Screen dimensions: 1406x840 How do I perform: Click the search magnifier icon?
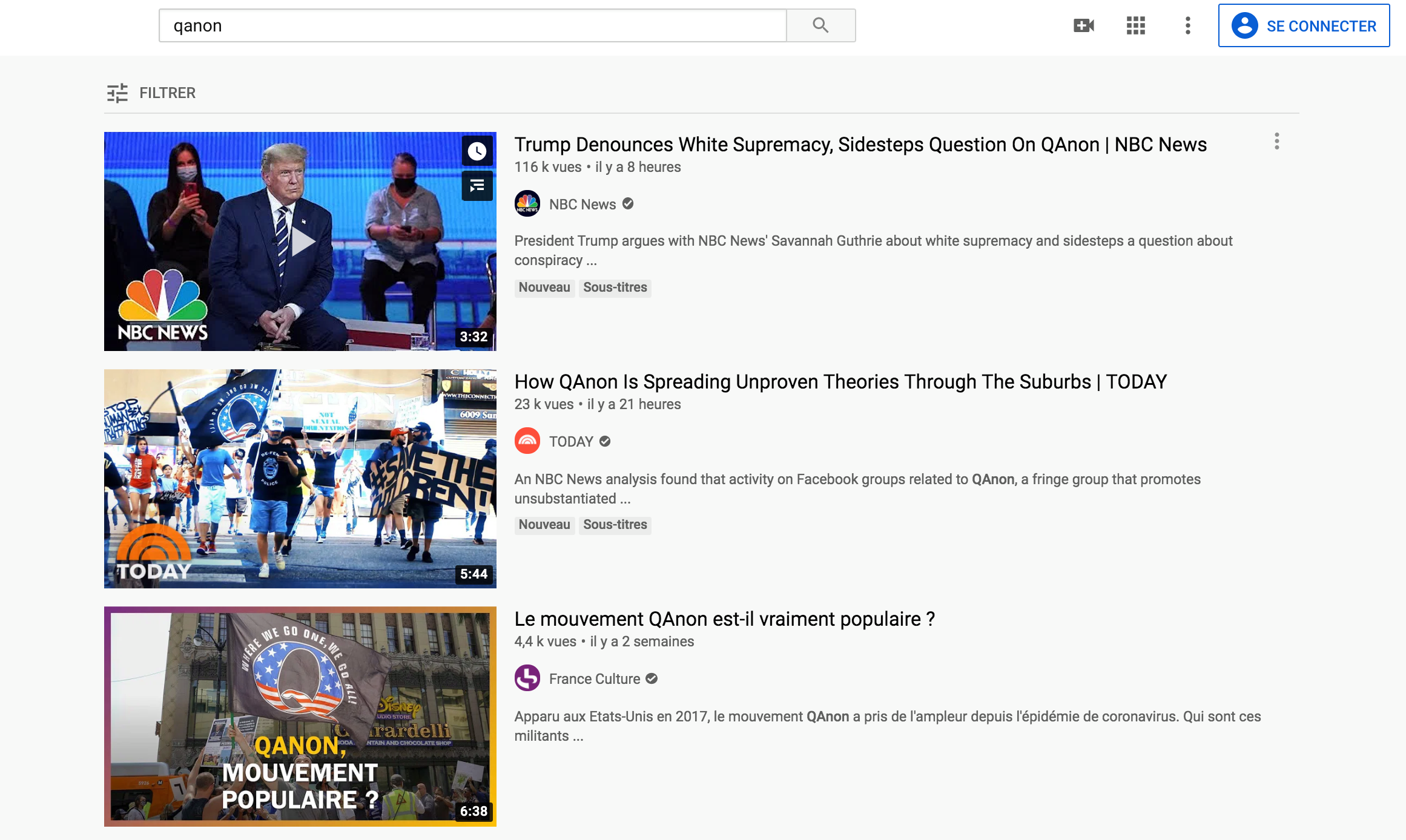click(x=820, y=25)
